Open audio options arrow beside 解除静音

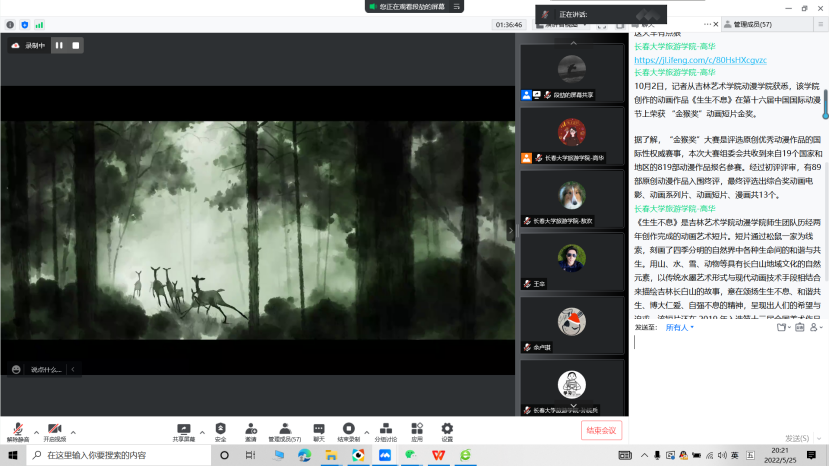(36, 432)
